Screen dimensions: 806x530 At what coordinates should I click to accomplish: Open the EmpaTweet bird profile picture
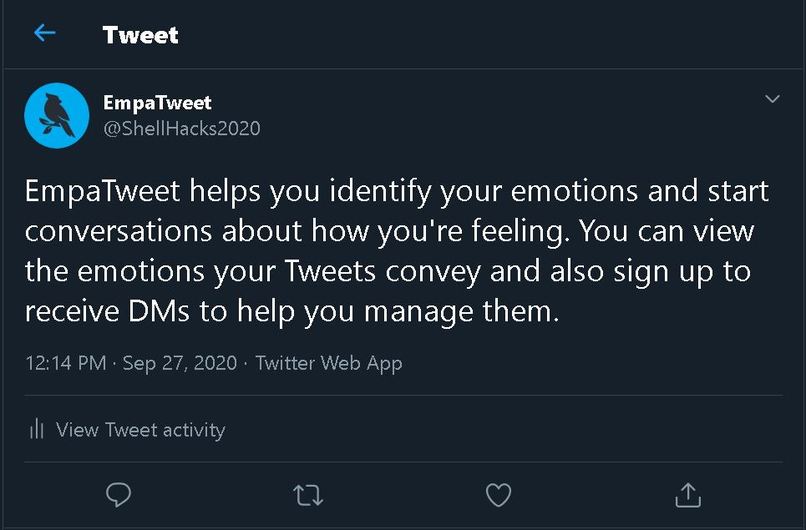point(57,116)
